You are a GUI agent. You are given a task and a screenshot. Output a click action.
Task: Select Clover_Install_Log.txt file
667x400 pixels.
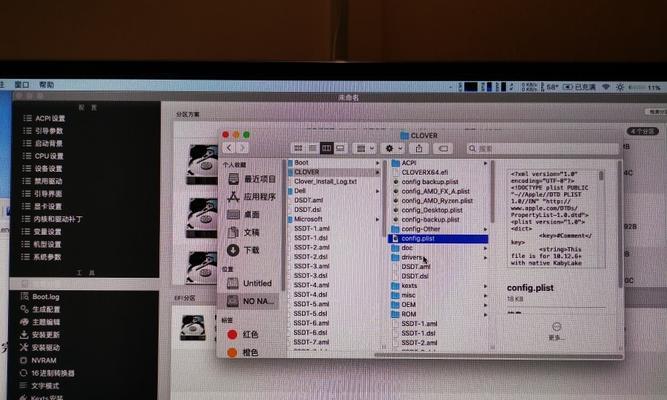click(325, 181)
